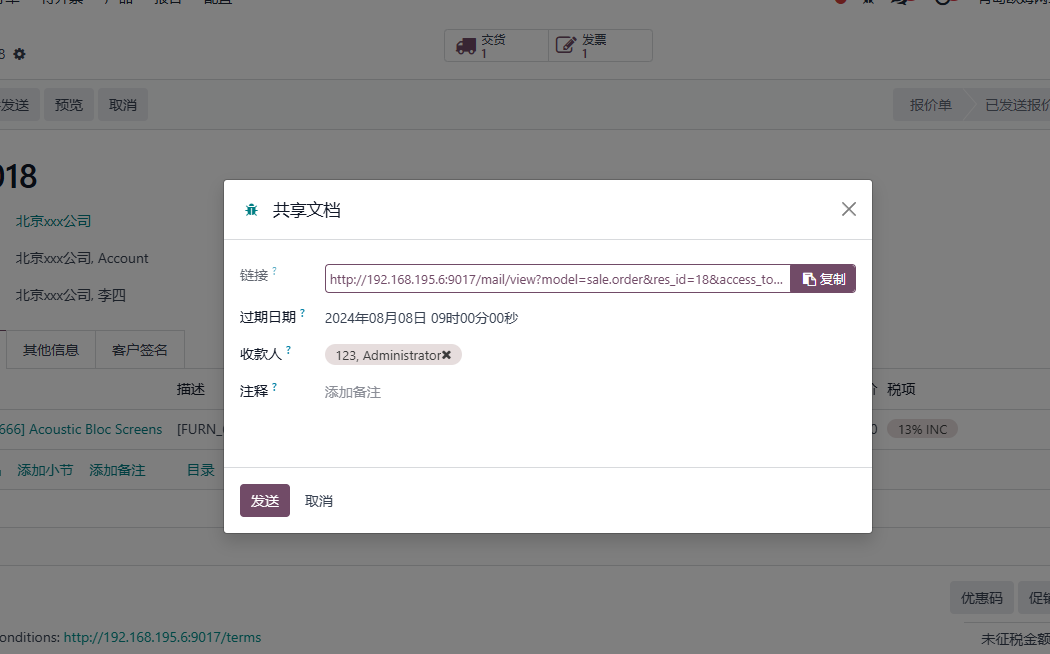1050x654 pixels.
Task: Show help tooltip for 收款人 label
Action: coord(289,349)
